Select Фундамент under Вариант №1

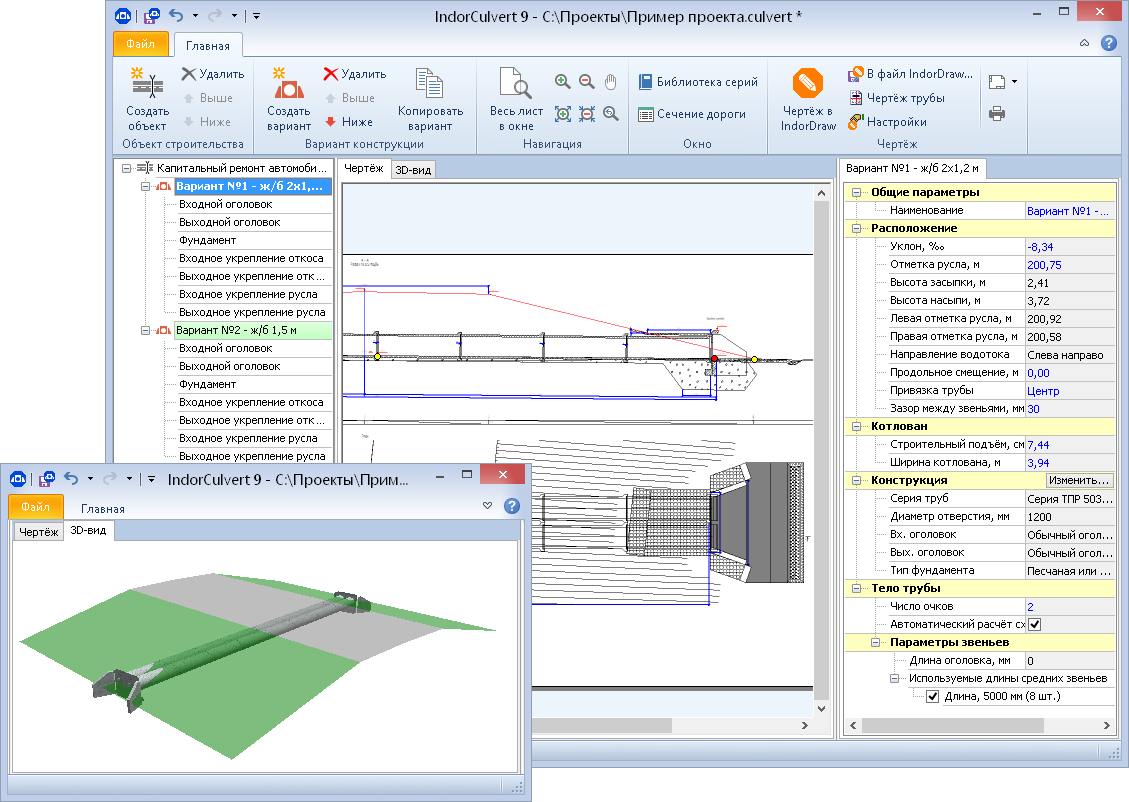click(x=207, y=240)
